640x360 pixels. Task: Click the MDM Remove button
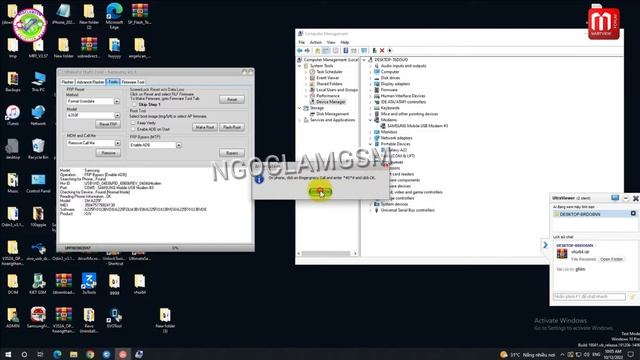108,153
